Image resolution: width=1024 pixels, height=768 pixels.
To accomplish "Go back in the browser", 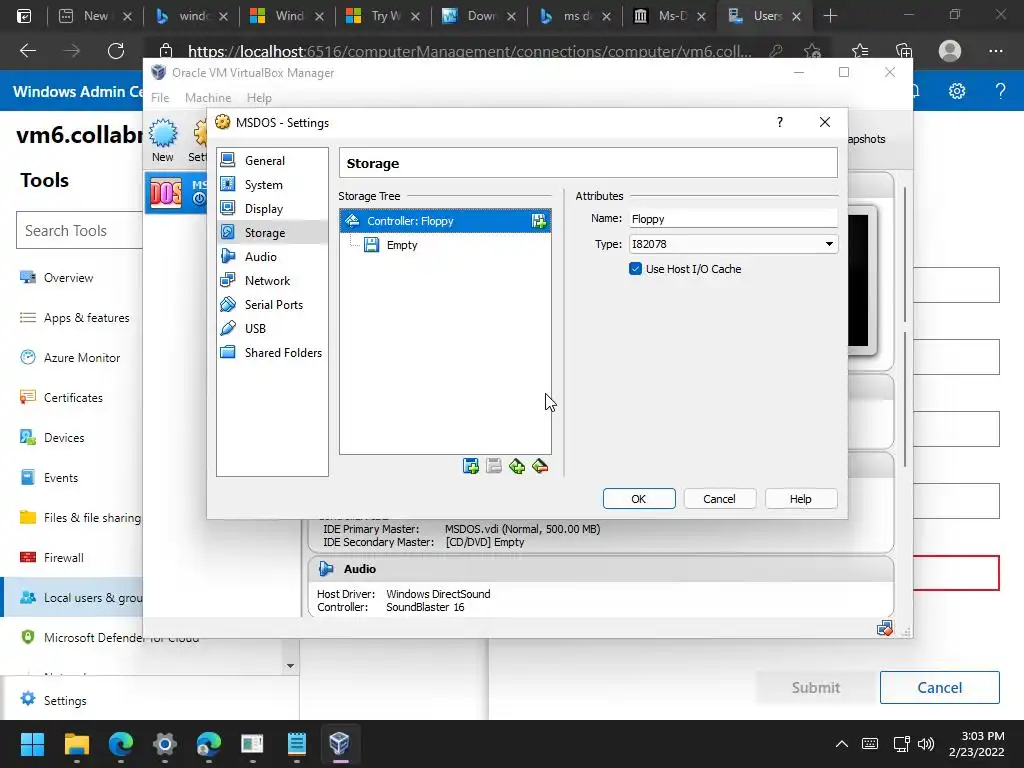I will point(27,51).
